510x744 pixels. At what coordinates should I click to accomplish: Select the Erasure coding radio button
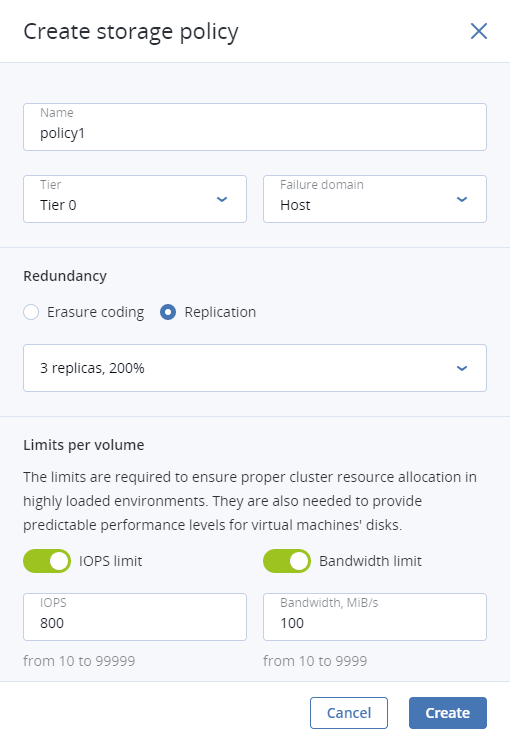pos(31,312)
